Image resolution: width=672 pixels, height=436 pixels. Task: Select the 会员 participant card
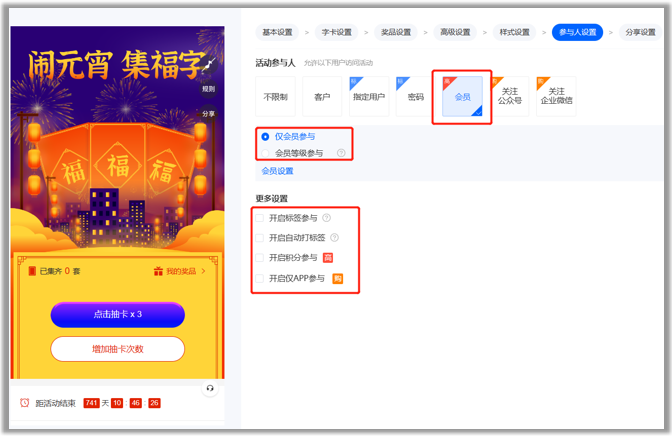(462, 96)
